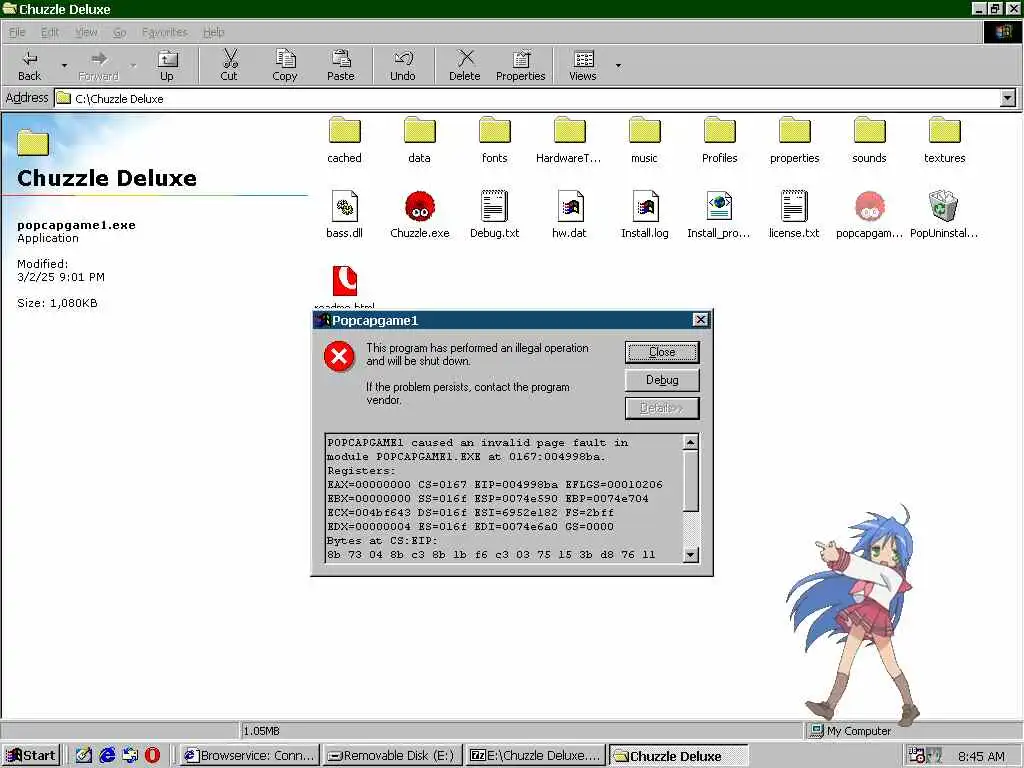Select the properties folder

click(794, 140)
